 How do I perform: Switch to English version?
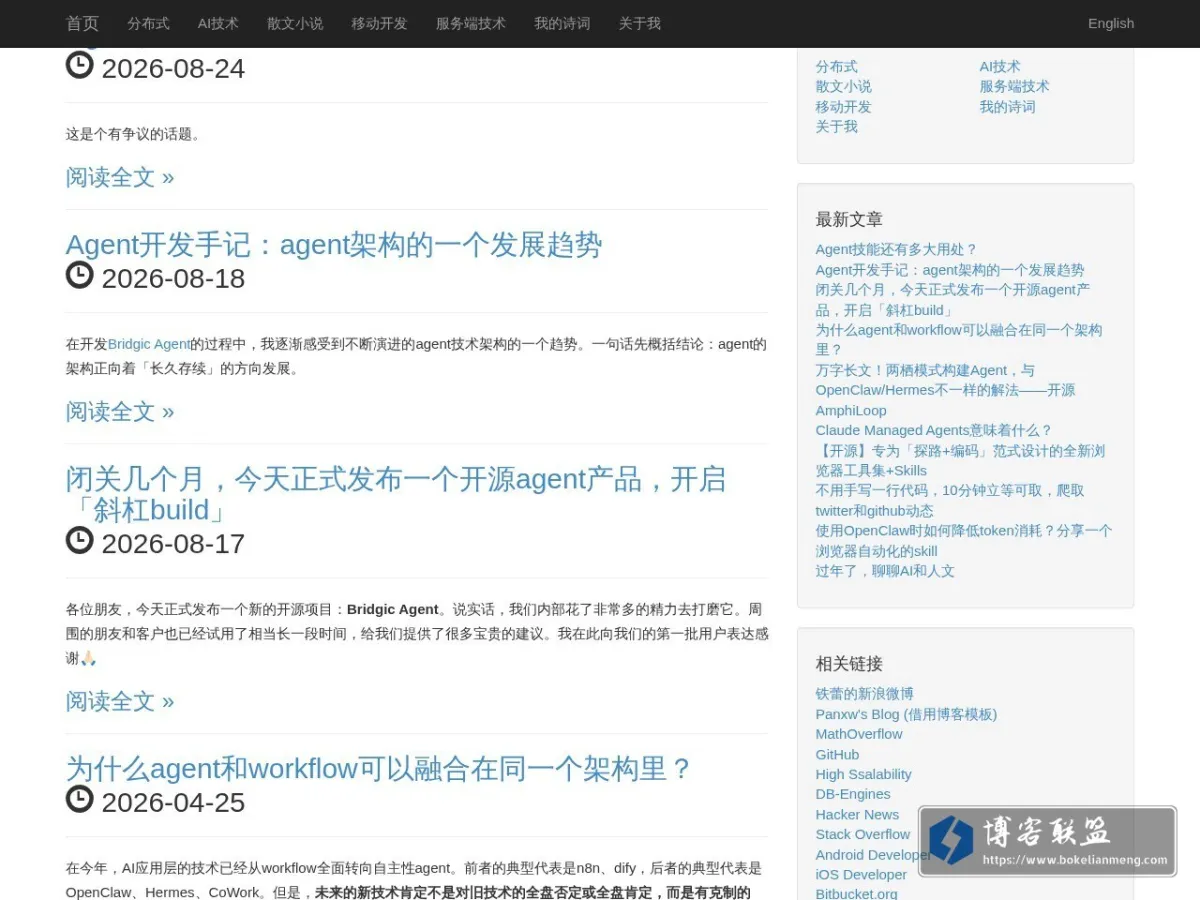click(x=1111, y=23)
